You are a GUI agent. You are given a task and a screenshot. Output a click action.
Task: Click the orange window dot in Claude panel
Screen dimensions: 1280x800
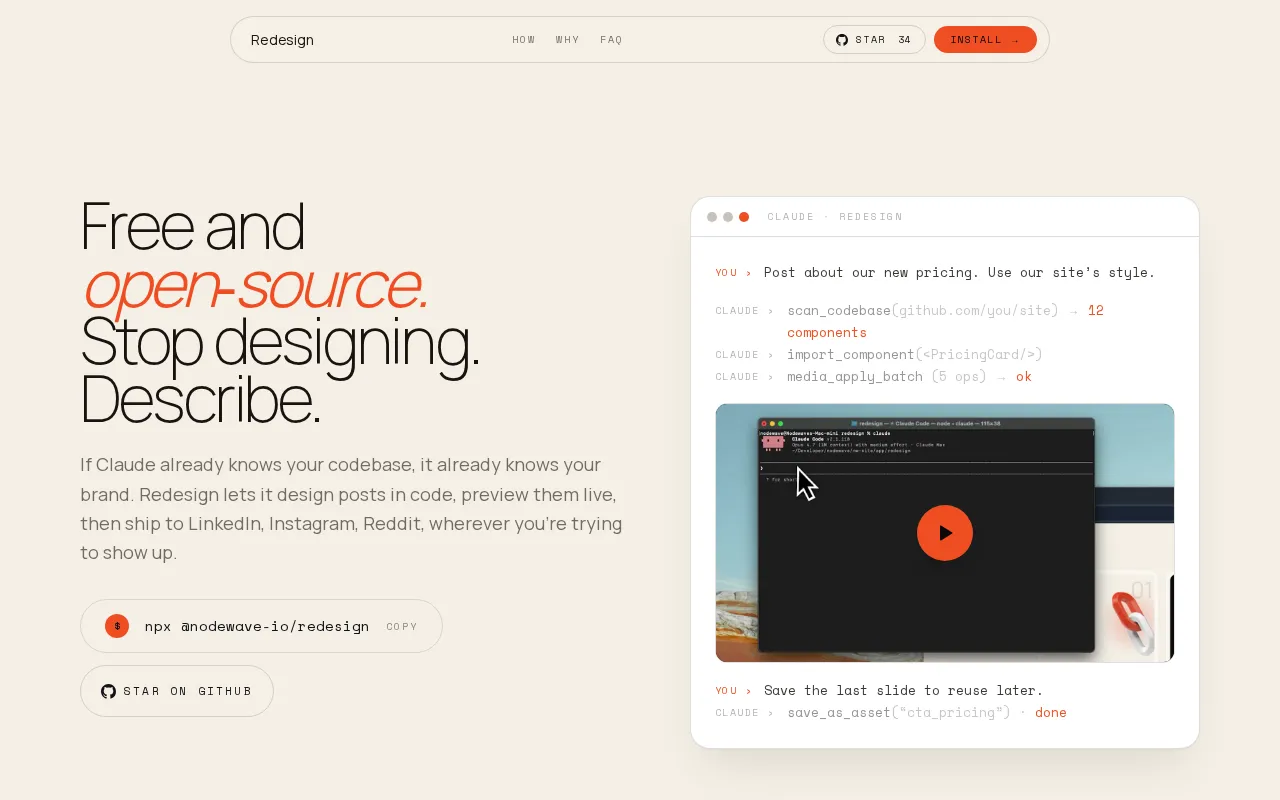coord(744,217)
